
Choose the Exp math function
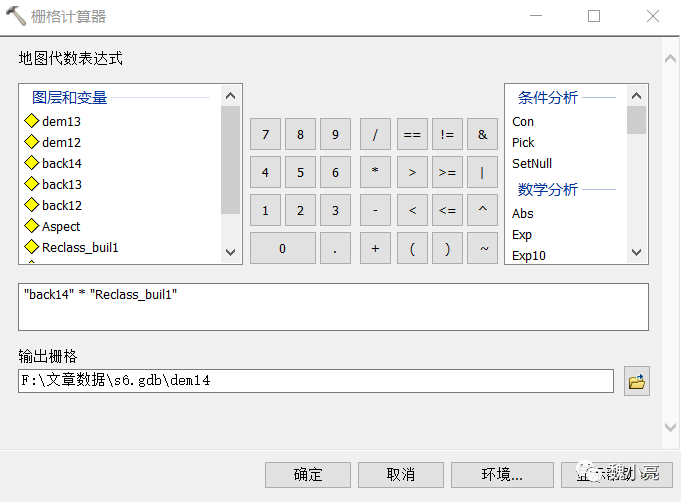click(522, 235)
